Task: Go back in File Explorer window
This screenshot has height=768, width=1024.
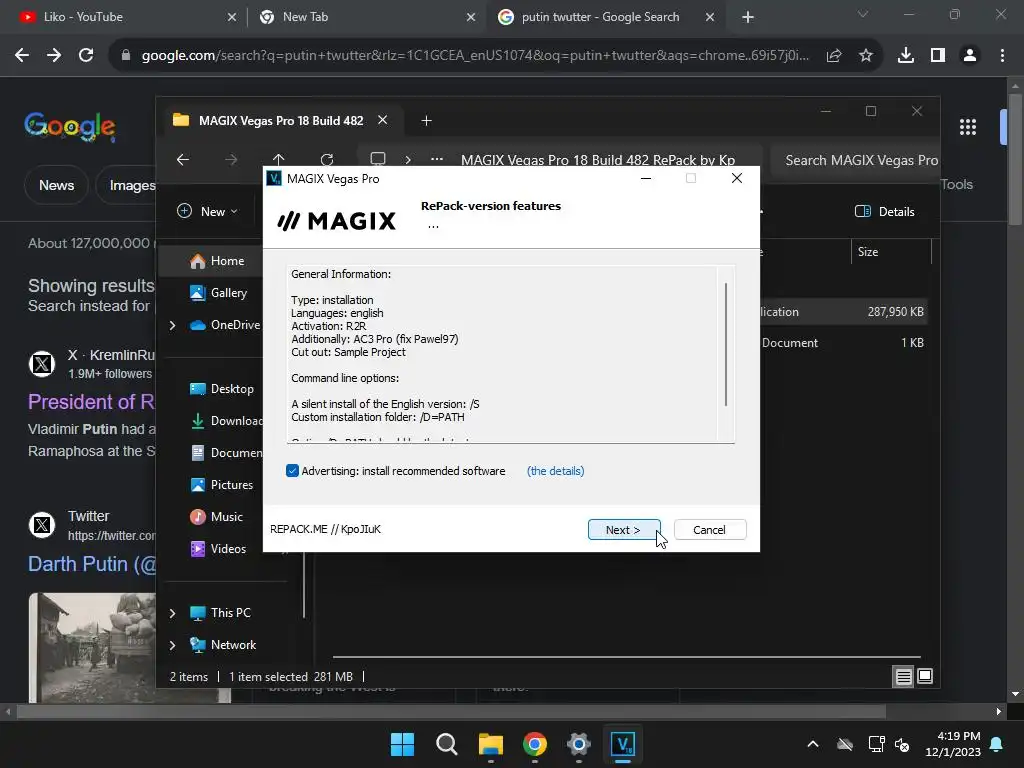Action: pos(183,160)
